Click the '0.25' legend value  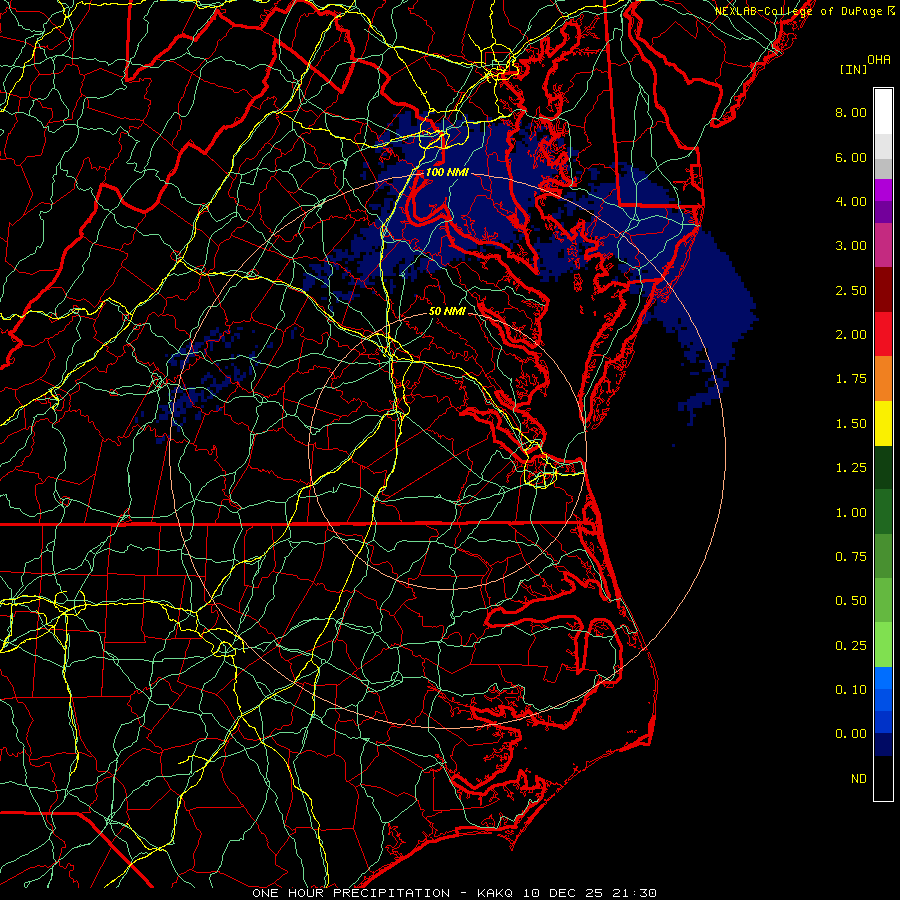[x=851, y=646]
